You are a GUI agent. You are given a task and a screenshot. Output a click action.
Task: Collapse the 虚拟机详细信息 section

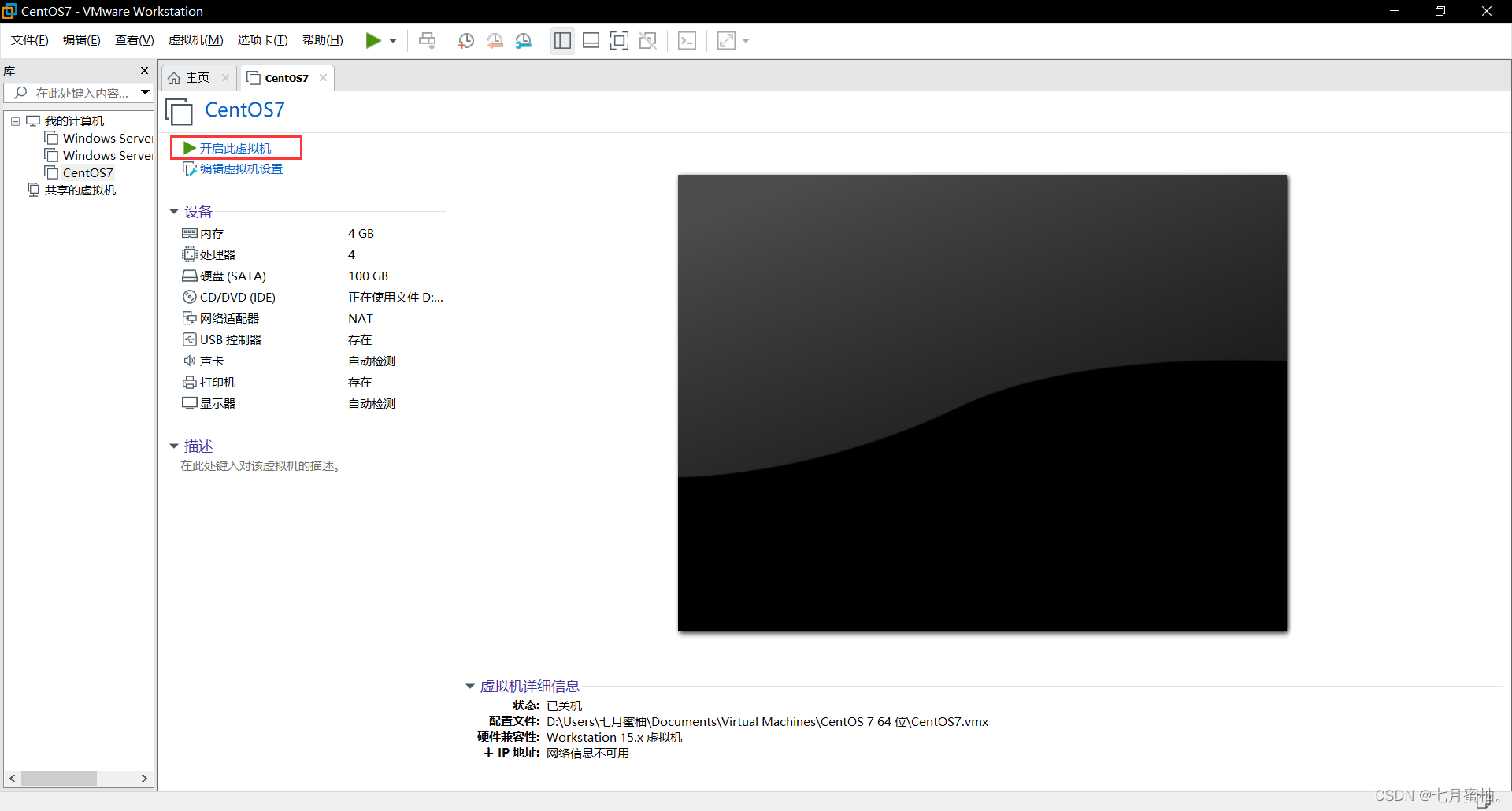470,687
